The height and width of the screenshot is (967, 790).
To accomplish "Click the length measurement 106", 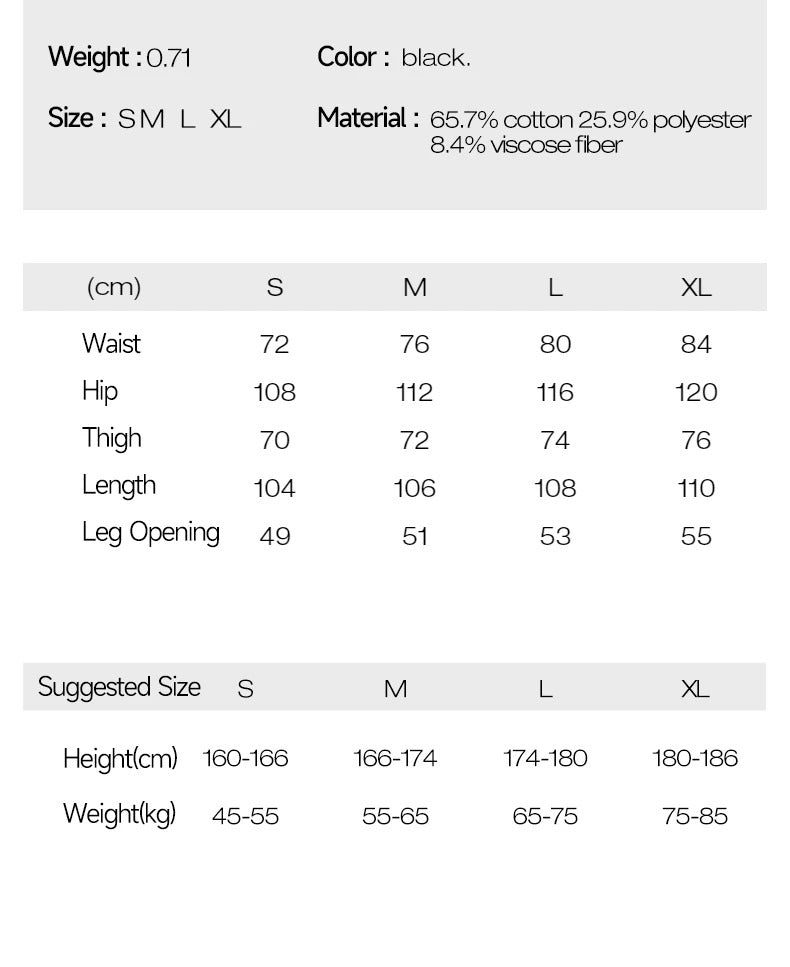I will [x=414, y=488].
